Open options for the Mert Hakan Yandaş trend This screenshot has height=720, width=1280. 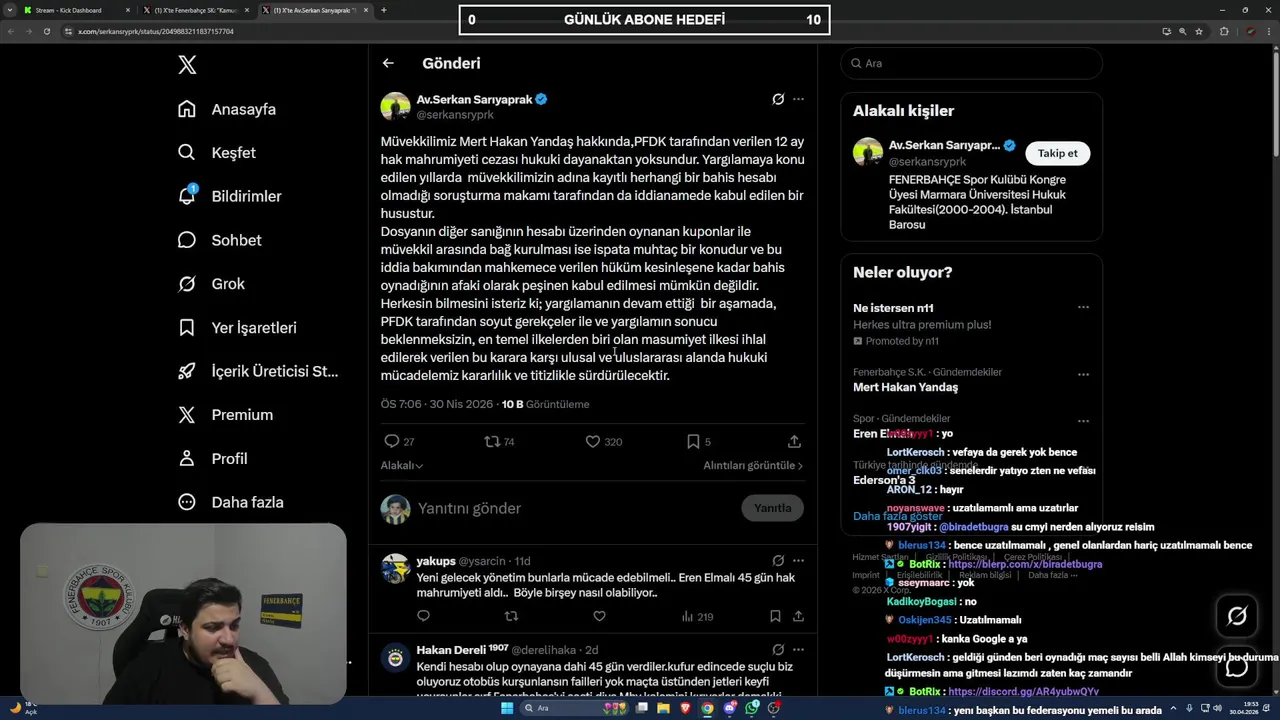click(x=1083, y=375)
